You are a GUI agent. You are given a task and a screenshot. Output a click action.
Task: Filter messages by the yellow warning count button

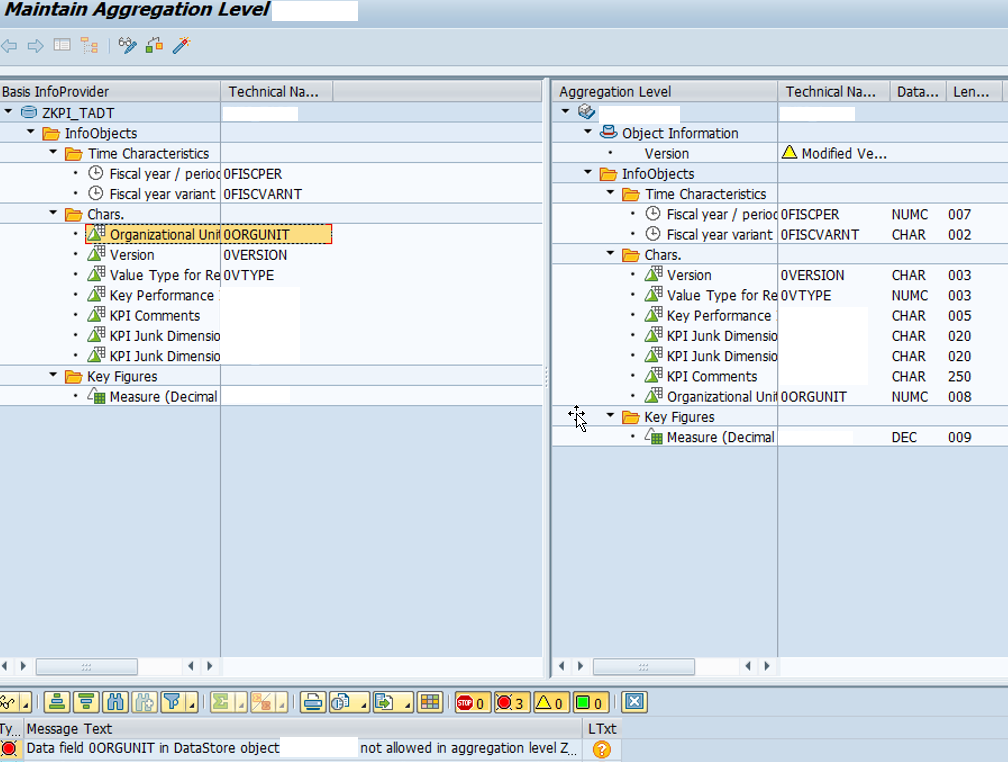(551, 703)
